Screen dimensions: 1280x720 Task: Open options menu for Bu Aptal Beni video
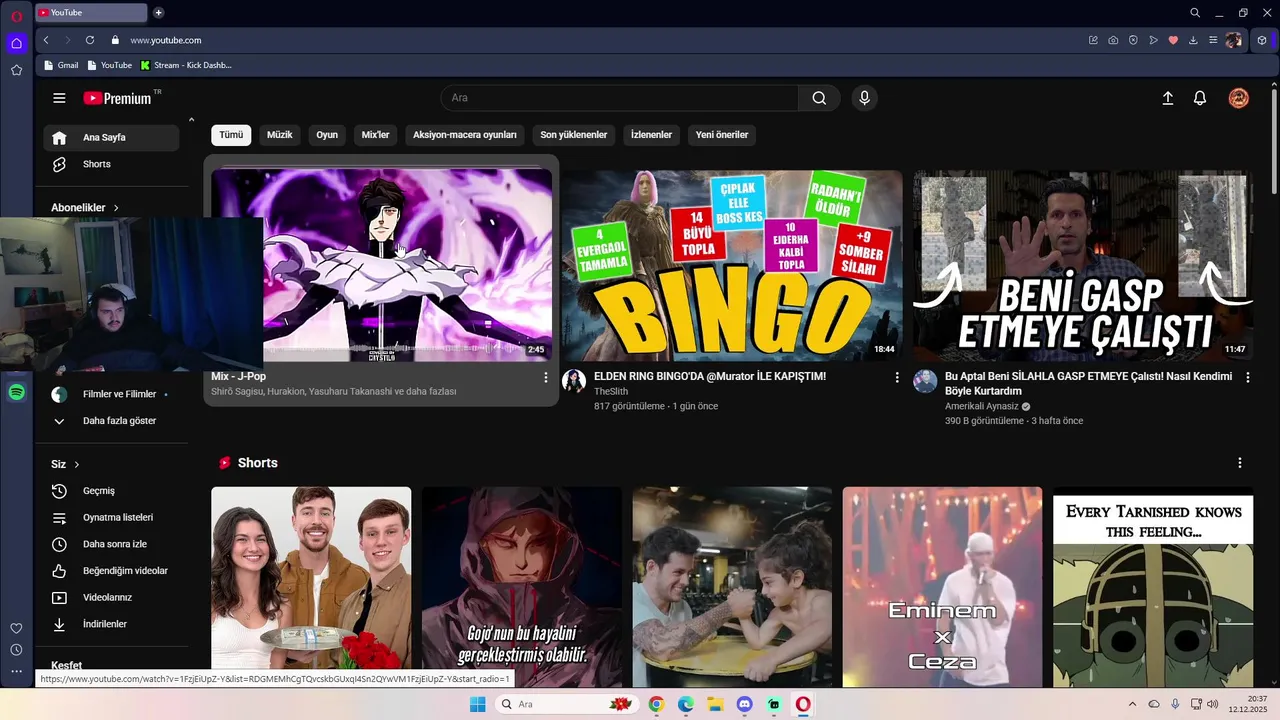coord(1247,377)
